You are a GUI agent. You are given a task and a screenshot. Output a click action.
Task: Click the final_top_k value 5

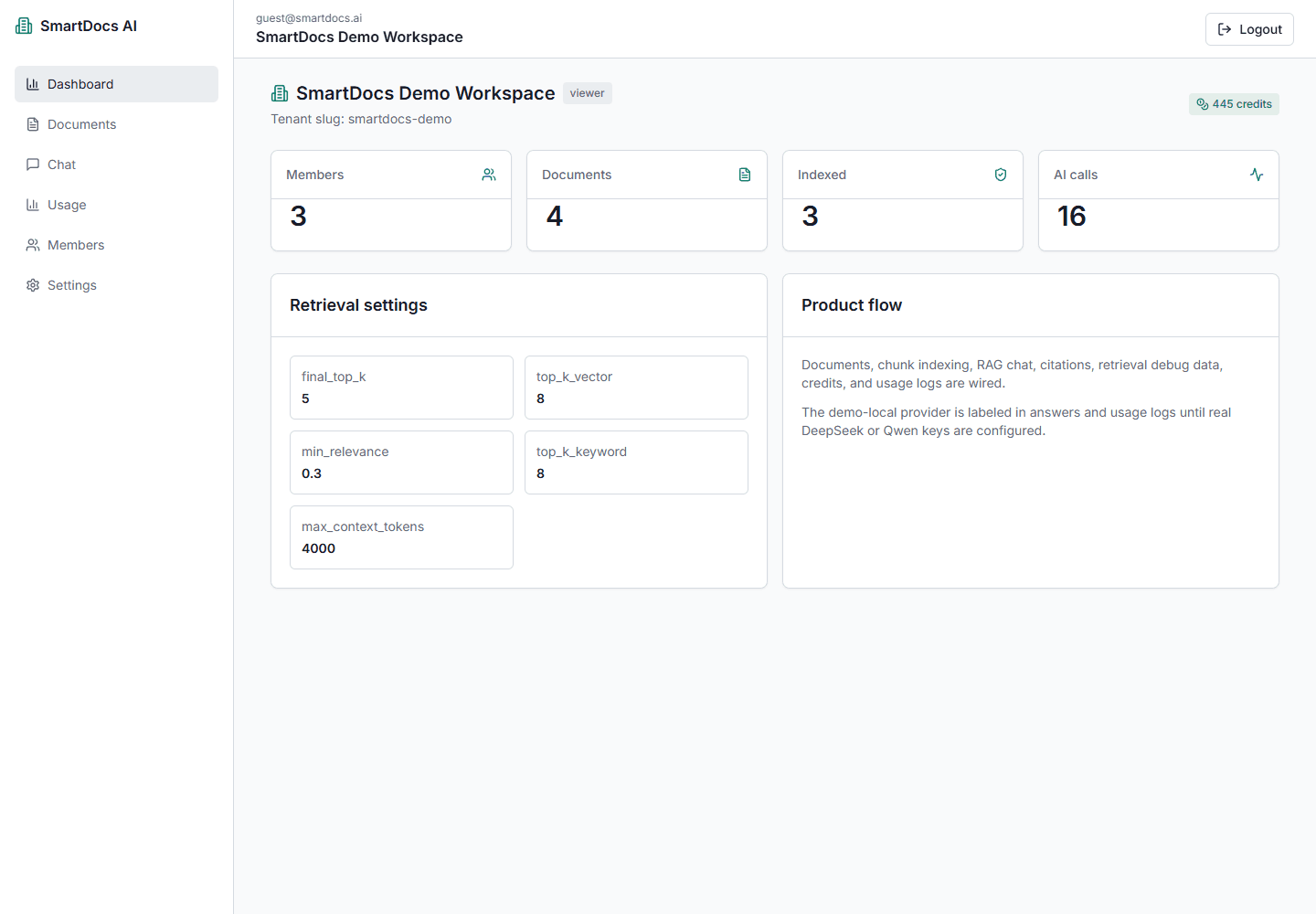point(305,399)
